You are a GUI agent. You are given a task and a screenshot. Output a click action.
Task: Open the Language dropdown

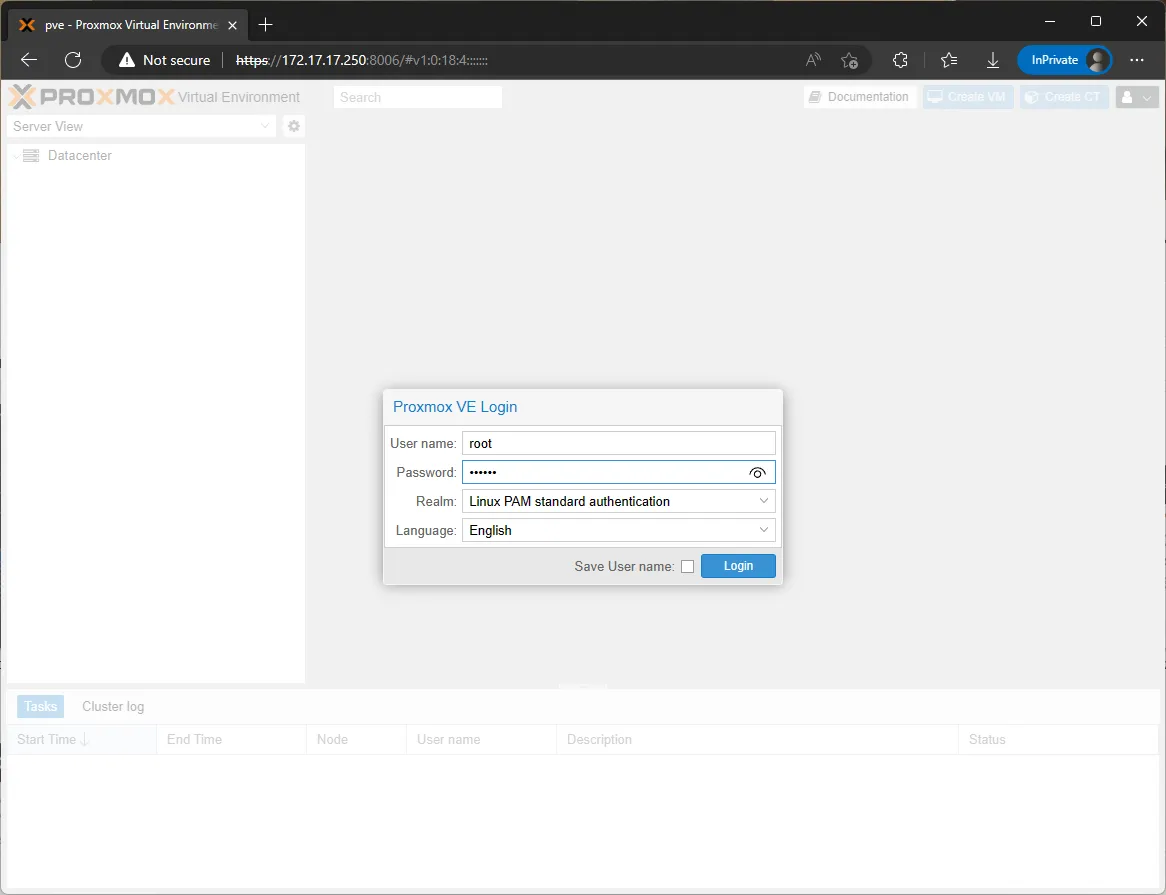(x=764, y=530)
